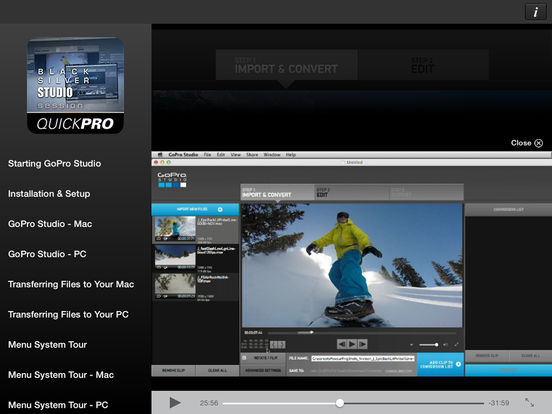Screen dimensions: 552x414
Task: Select the third clip thumbnail with branches
Action: click(175, 287)
